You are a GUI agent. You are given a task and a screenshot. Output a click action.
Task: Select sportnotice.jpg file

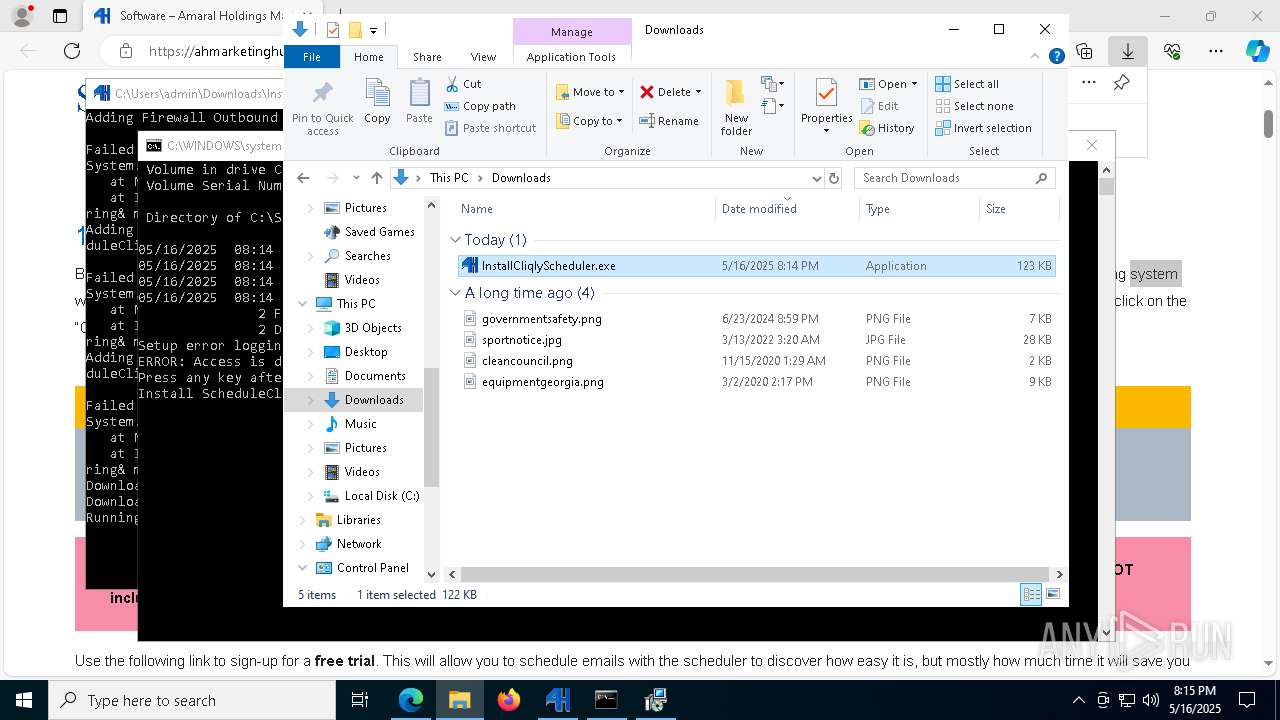click(x=756, y=340)
